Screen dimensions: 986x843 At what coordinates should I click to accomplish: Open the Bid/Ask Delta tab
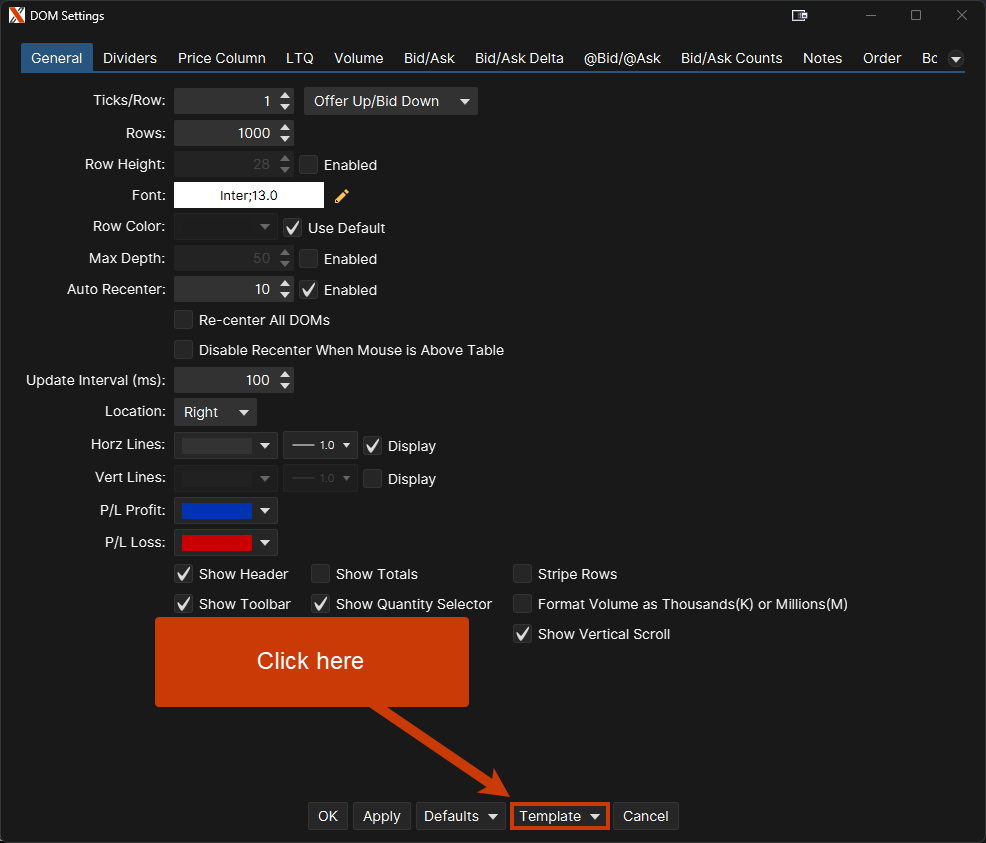pyautogui.click(x=519, y=58)
